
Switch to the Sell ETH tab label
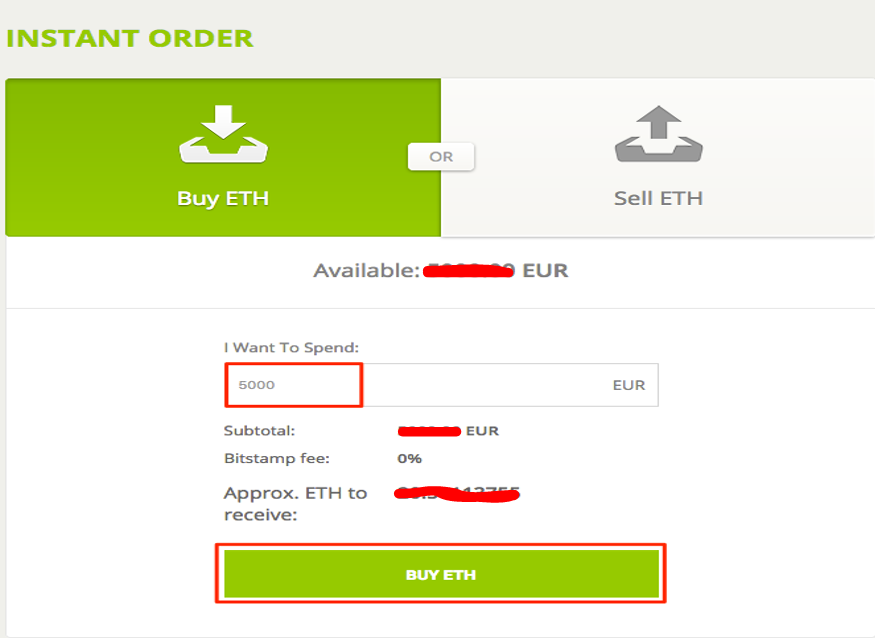[x=658, y=198]
